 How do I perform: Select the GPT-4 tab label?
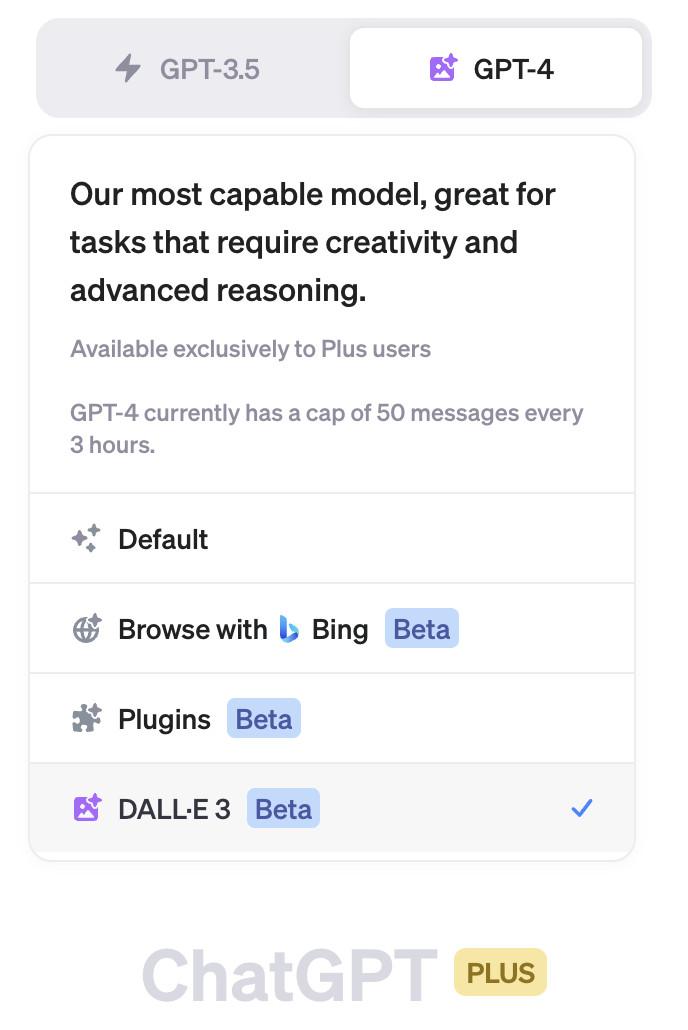pos(513,69)
